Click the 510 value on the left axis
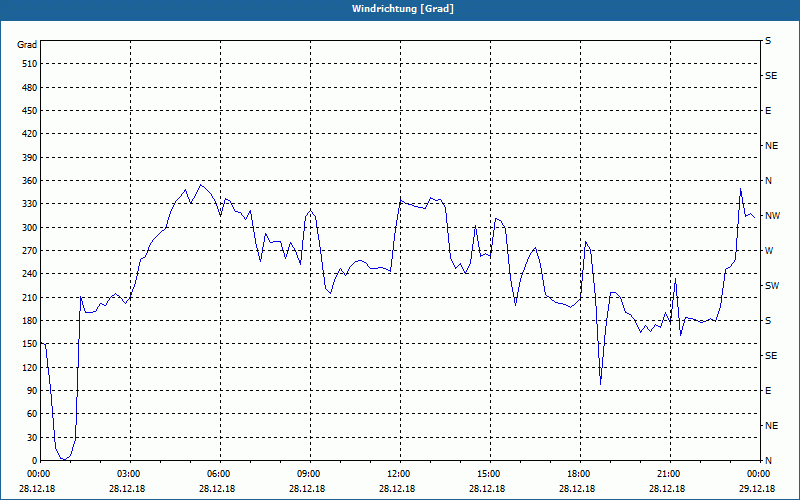Screen dimensions: 800x500 click(x=30, y=64)
